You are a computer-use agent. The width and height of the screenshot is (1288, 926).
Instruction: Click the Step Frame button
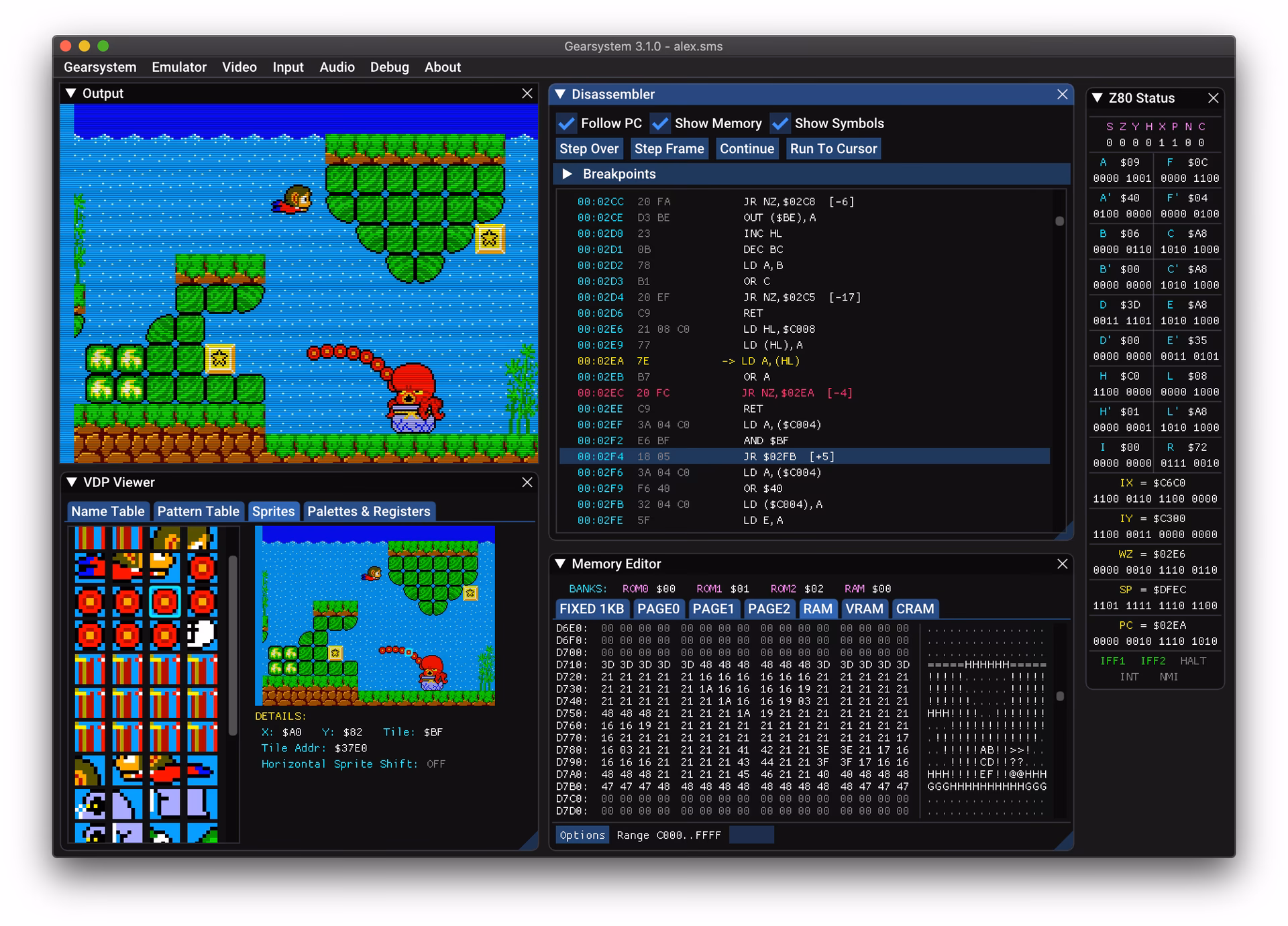click(669, 149)
